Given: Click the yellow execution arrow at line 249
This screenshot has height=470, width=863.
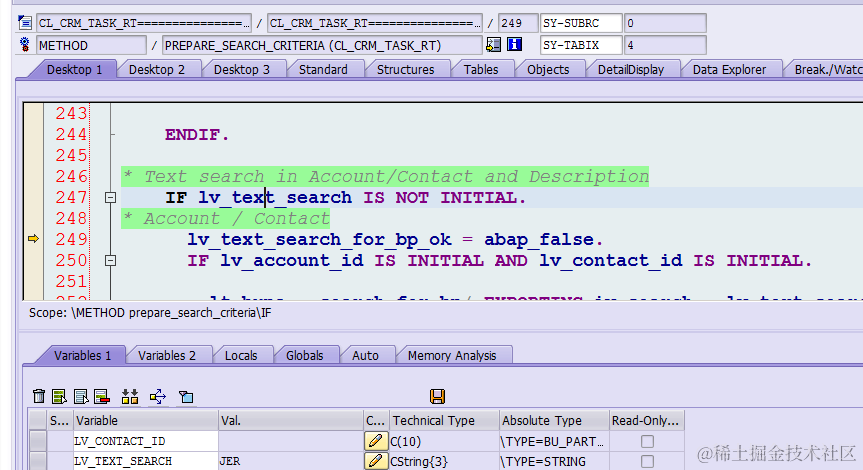Looking at the screenshot, I should [34, 238].
